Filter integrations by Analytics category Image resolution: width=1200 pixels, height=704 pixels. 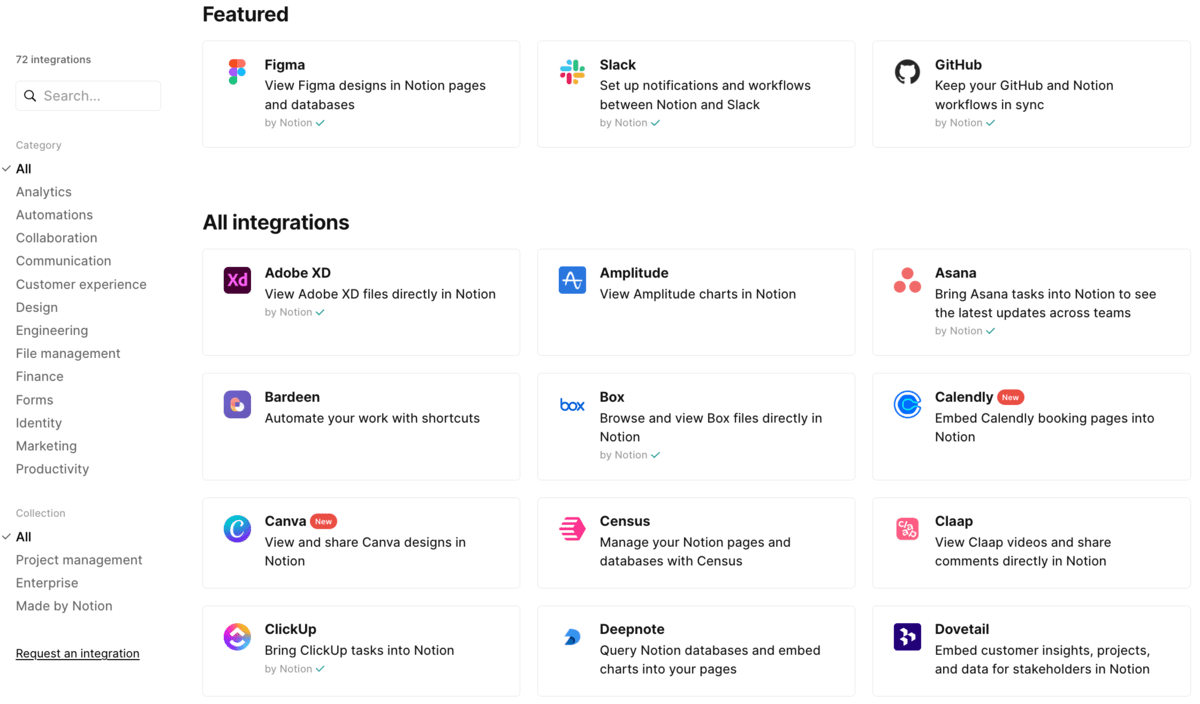pos(44,192)
